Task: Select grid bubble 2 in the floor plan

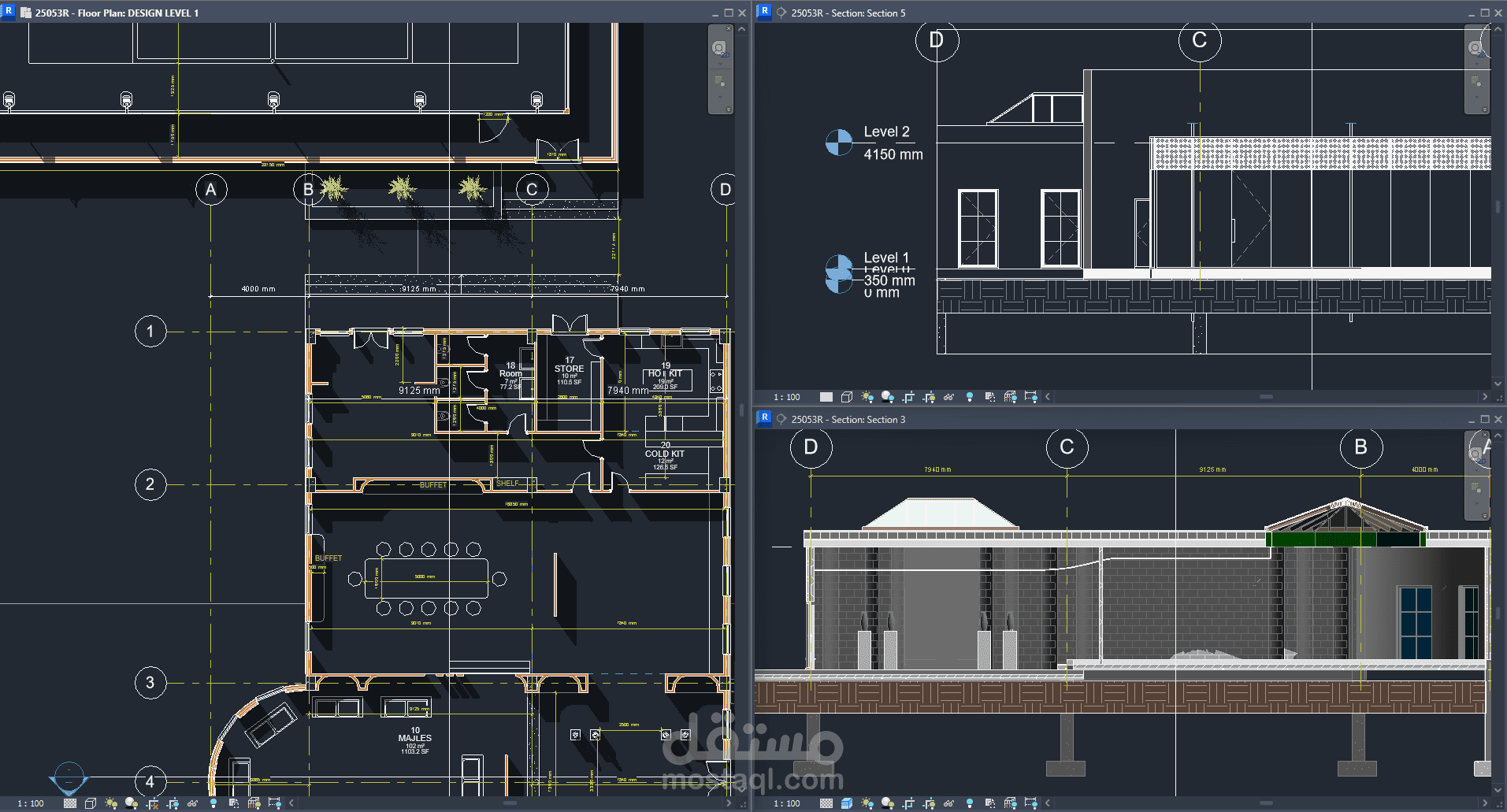Action: tap(150, 484)
